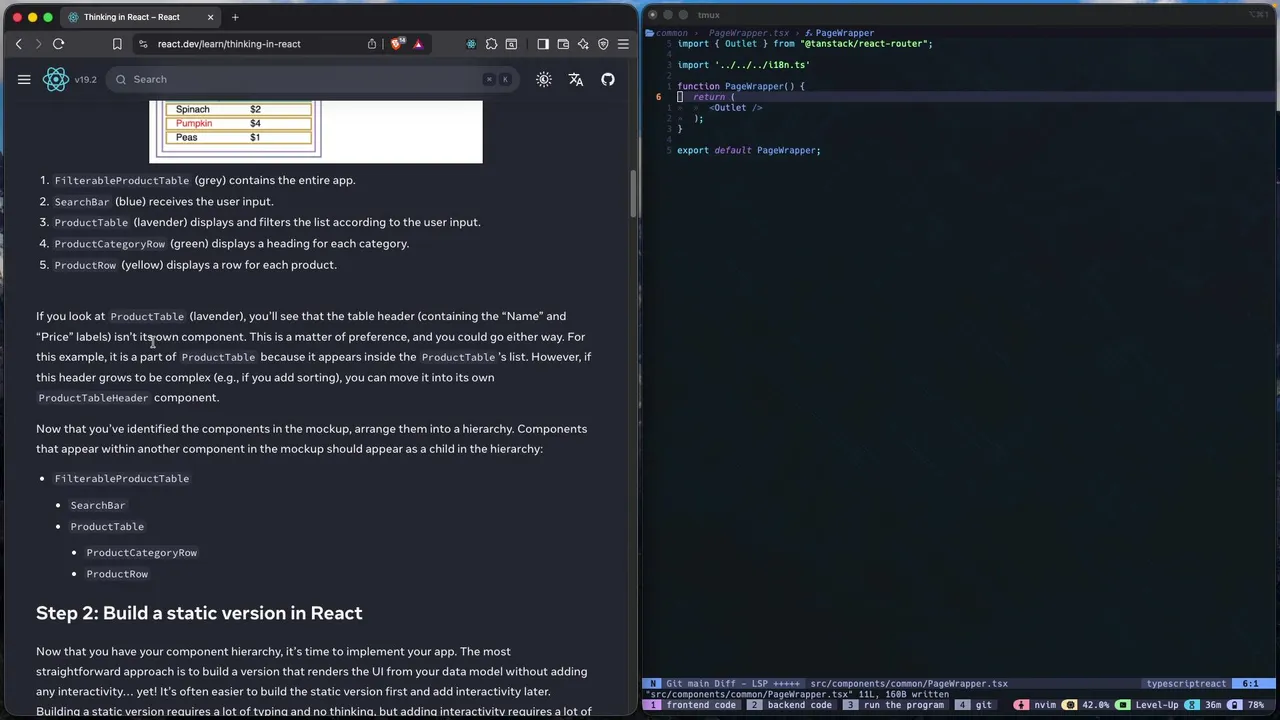
Task: Click the file path in nvim statusline
Action: [909, 684]
